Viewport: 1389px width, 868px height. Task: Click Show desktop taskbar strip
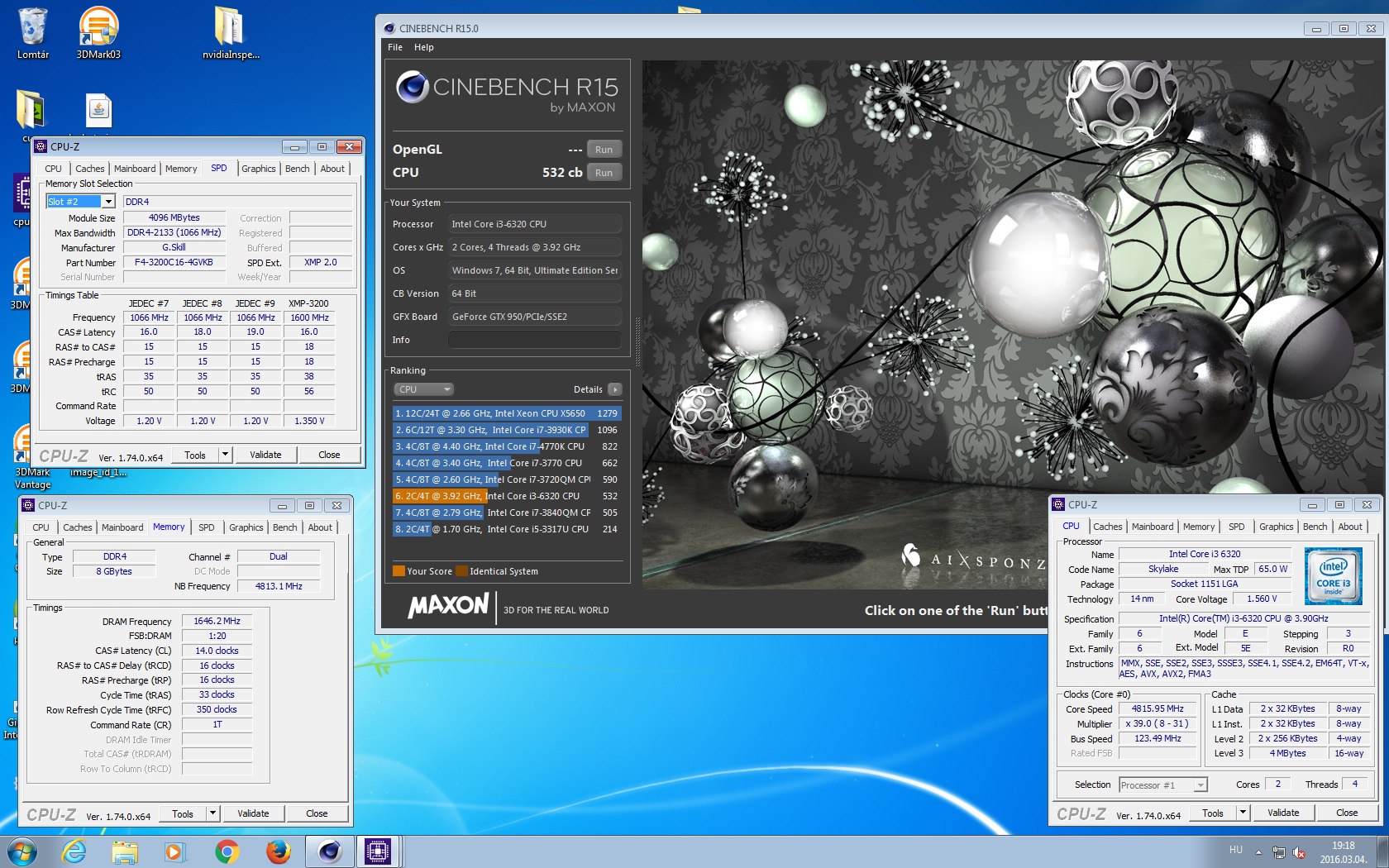tap(1383, 851)
